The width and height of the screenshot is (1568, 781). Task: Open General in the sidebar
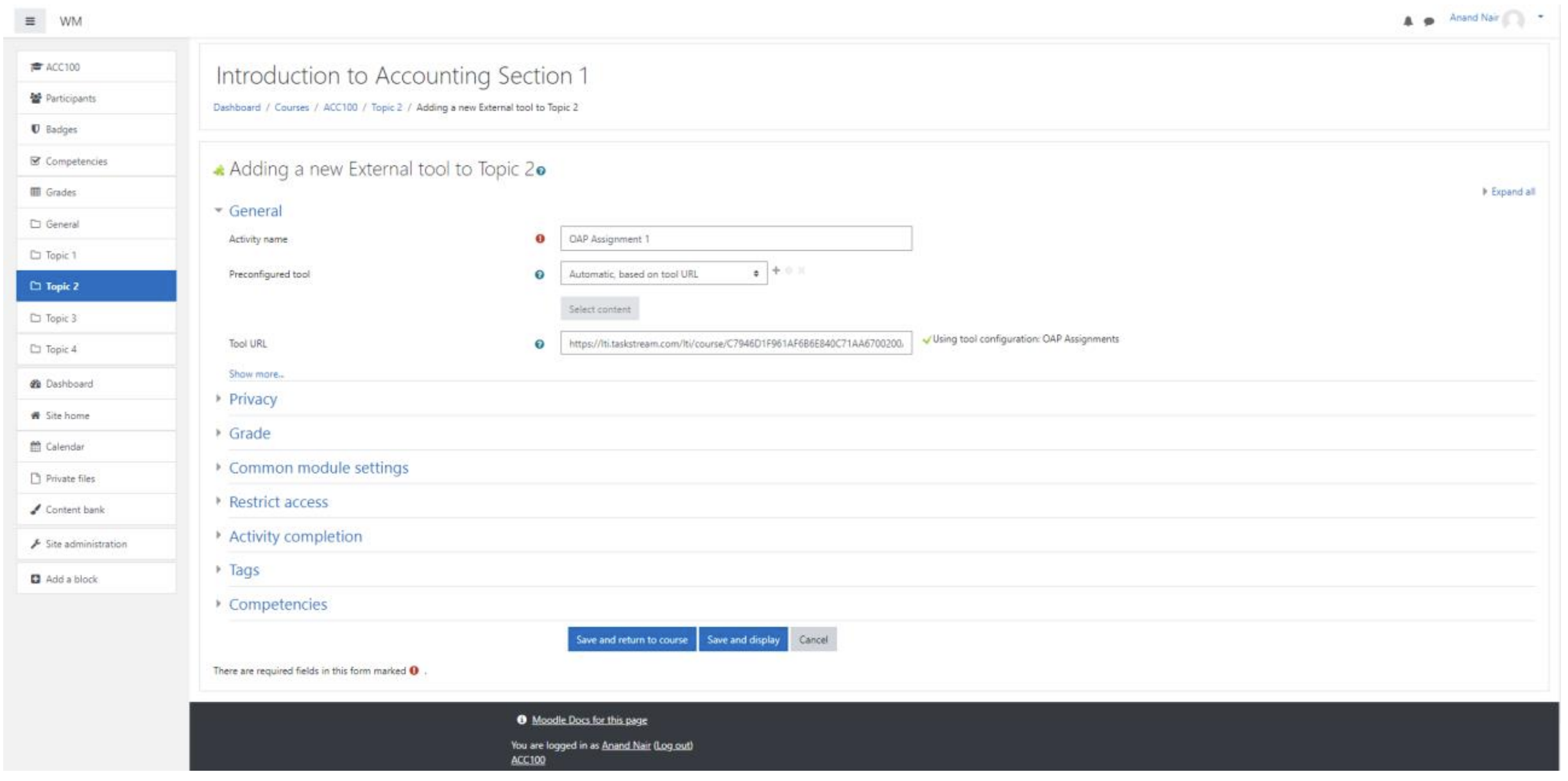click(x=96, y=224)
